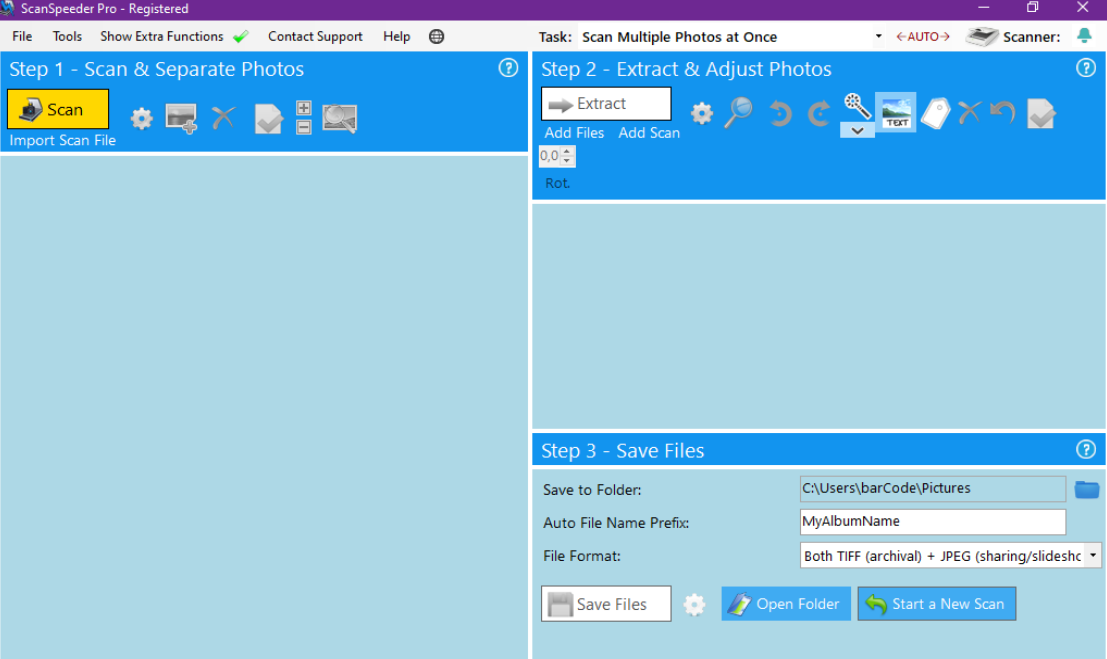Click the Auto File Name Prefix field

point(933,522)
